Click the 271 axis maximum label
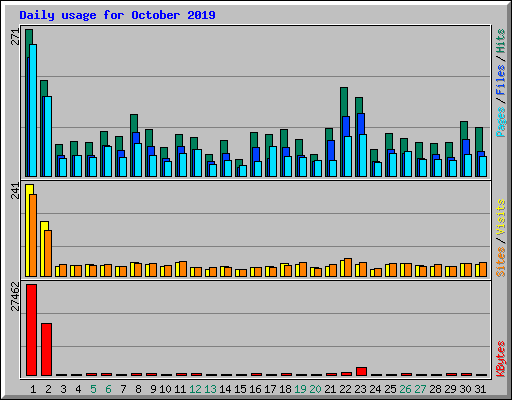 (16, 37)
